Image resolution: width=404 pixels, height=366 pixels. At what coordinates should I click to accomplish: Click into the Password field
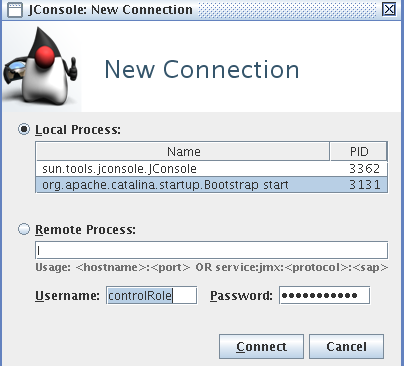click(x=324, y=295)
